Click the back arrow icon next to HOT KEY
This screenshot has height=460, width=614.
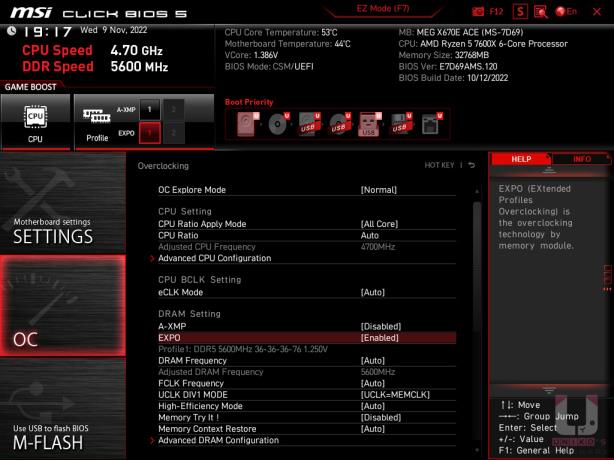(472, 165)
